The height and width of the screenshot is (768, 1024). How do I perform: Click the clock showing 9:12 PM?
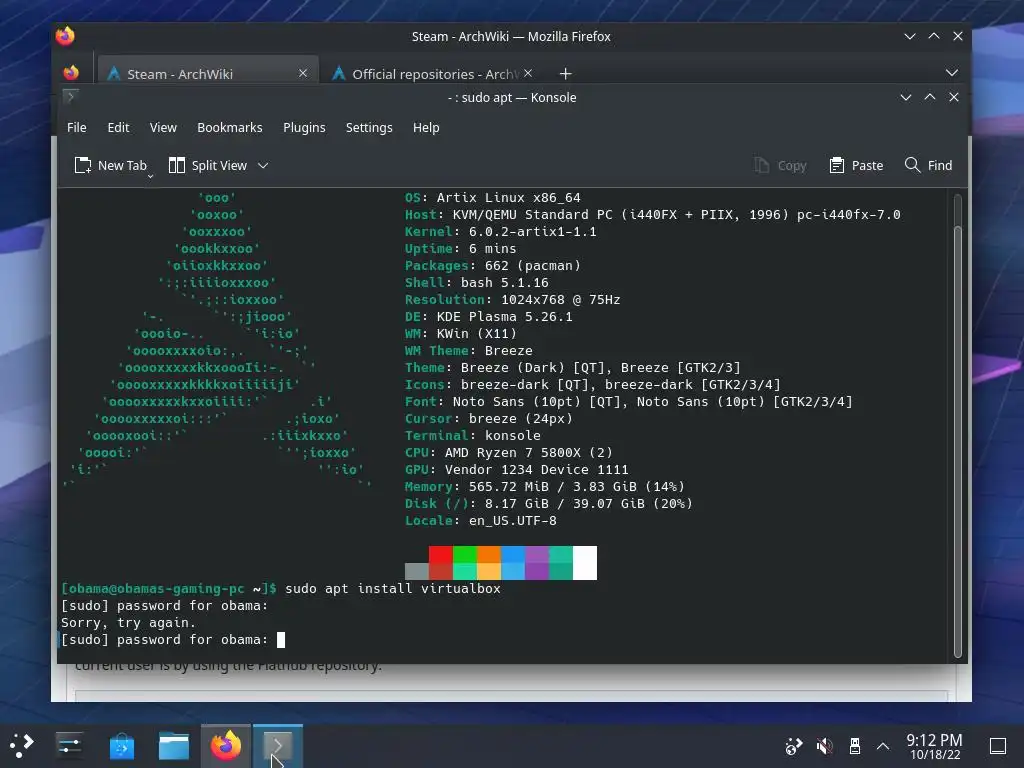(935, 746)
